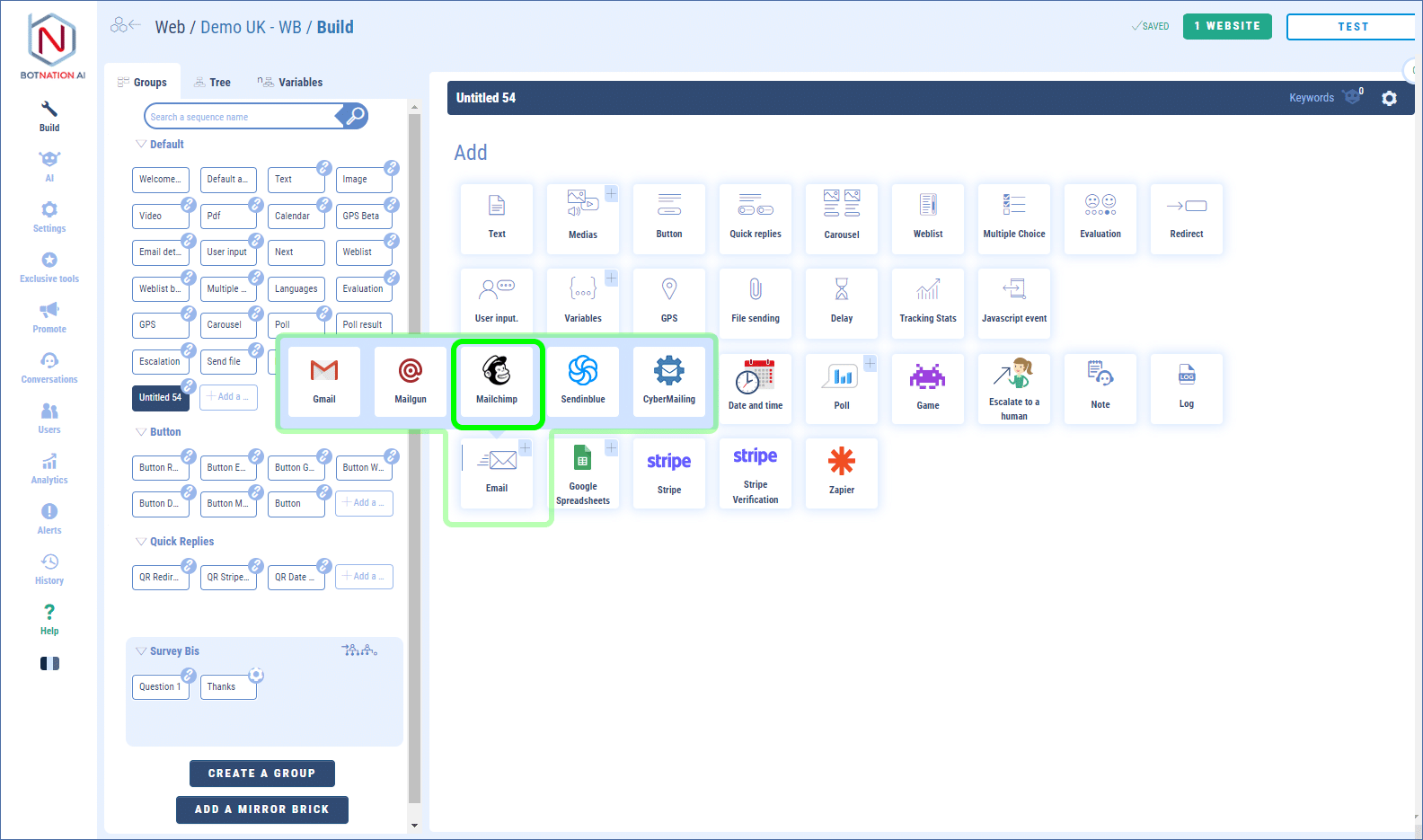1423x840 pixels.
Task: Add a Carousel element
Action: (842, 217)
